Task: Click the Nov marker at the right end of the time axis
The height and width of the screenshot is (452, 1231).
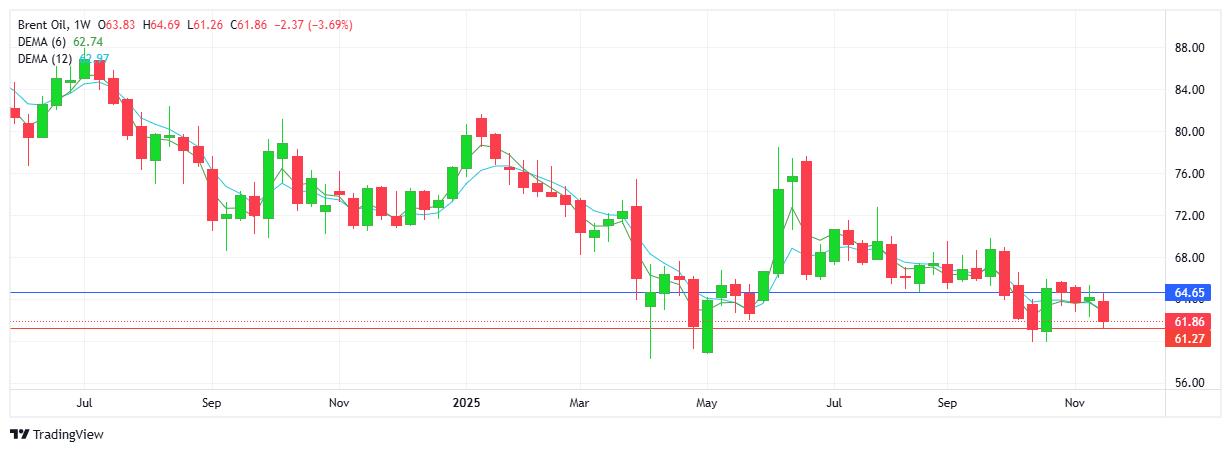Action: coord(1075,403)
